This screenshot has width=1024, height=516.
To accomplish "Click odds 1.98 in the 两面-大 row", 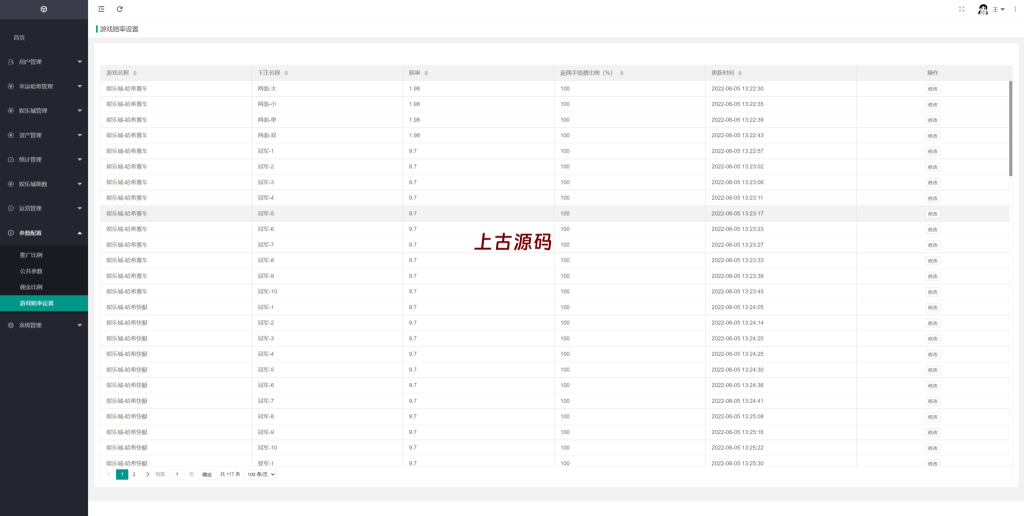I will coord(414,89).
